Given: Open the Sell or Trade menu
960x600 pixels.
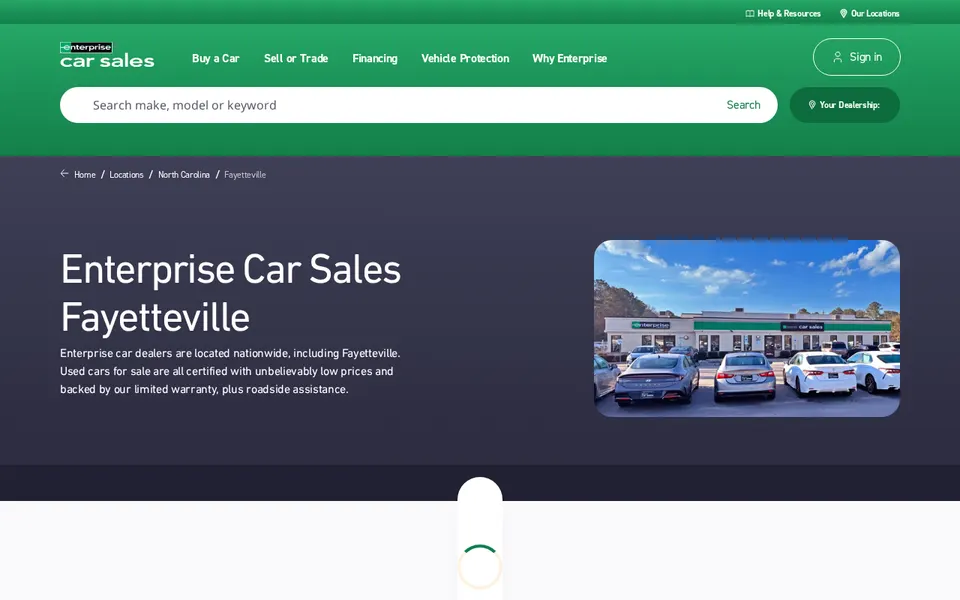Looking at the screenshot, I should [x=296, y=58].
